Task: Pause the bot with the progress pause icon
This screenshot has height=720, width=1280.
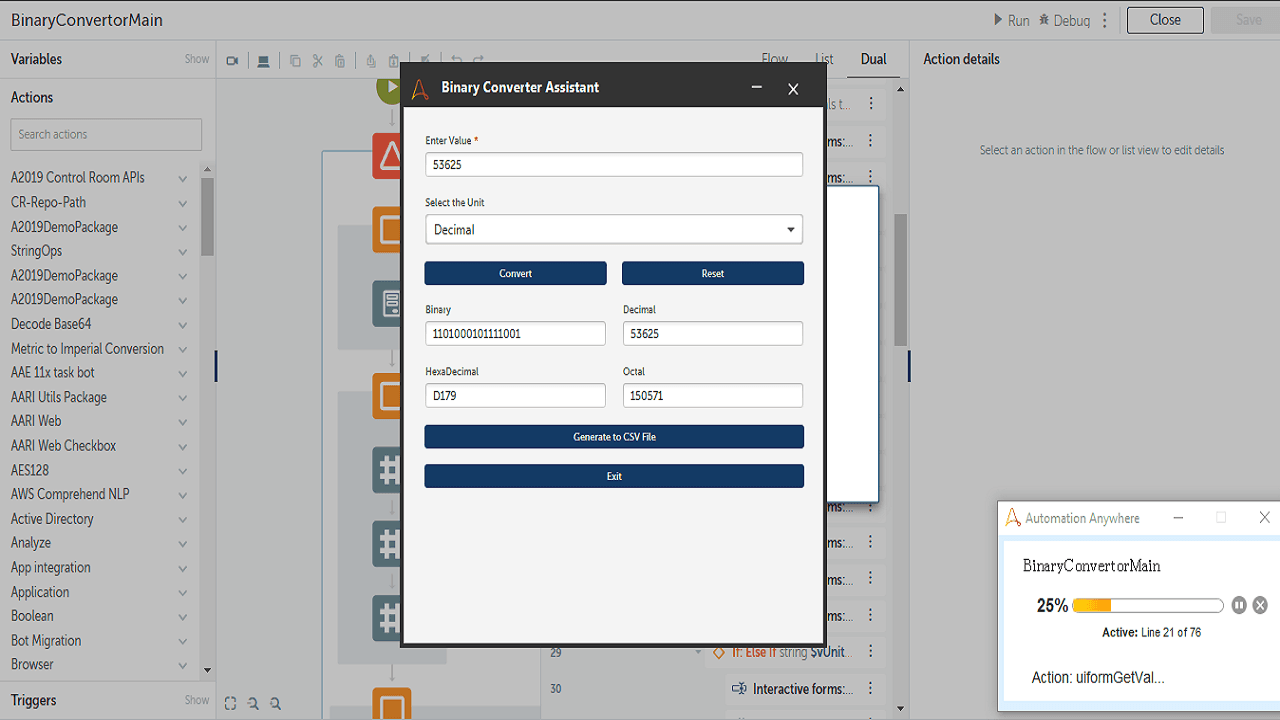Action: [x=1239, y=605]
